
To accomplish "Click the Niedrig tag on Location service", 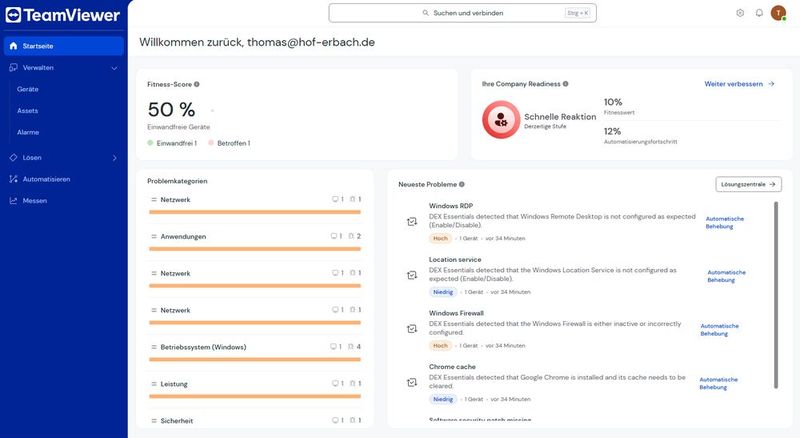I will (443, 292).
